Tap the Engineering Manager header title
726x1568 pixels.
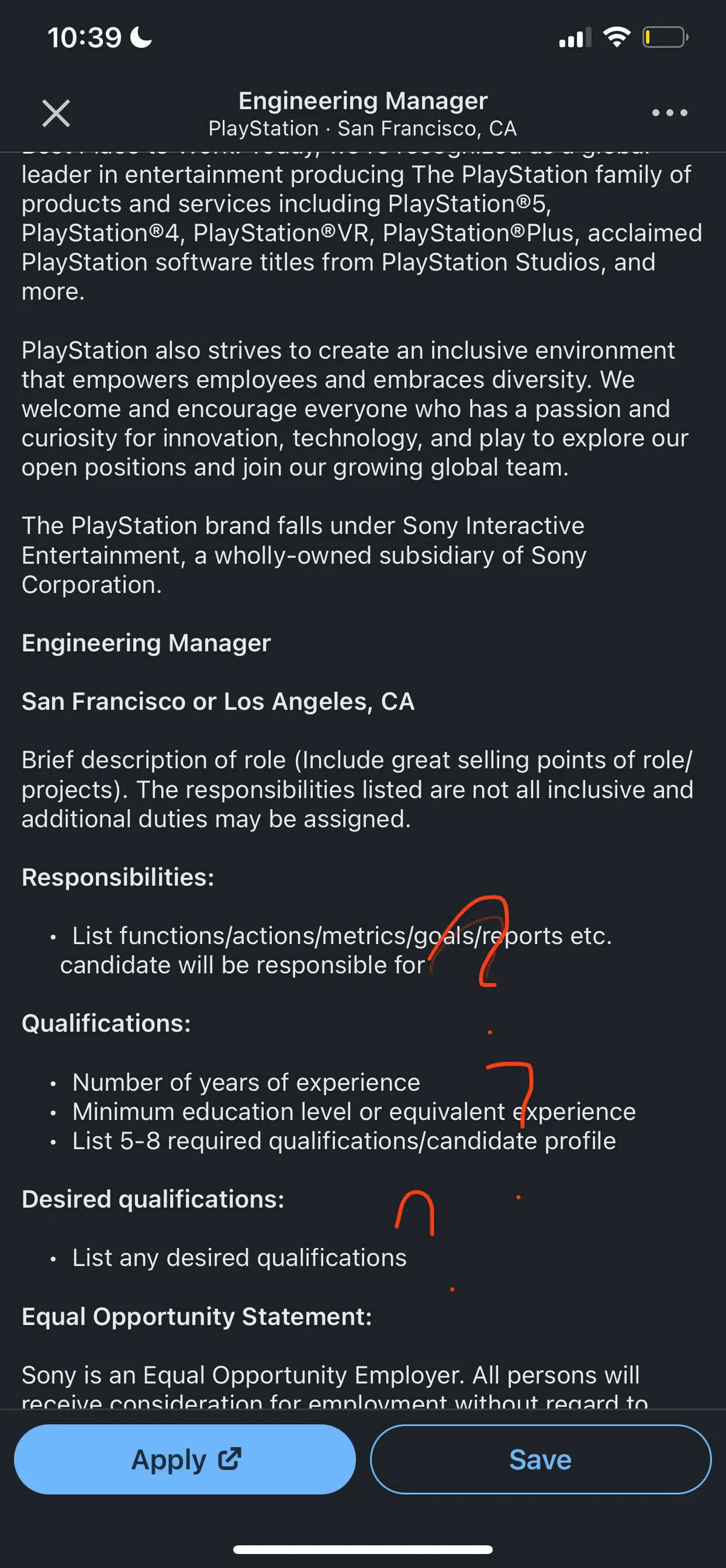pyautogui.click(x=363, y=100)
